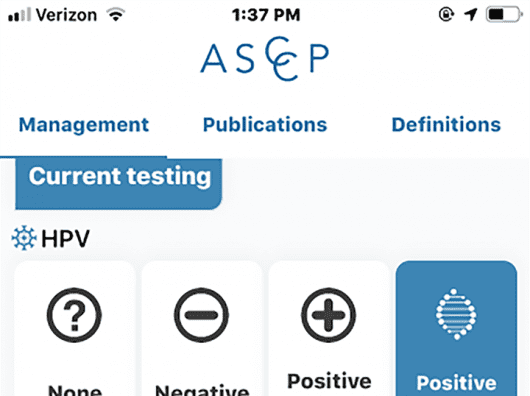Switch to the Publications tab
530x396 pixels.
click(265, 124)
